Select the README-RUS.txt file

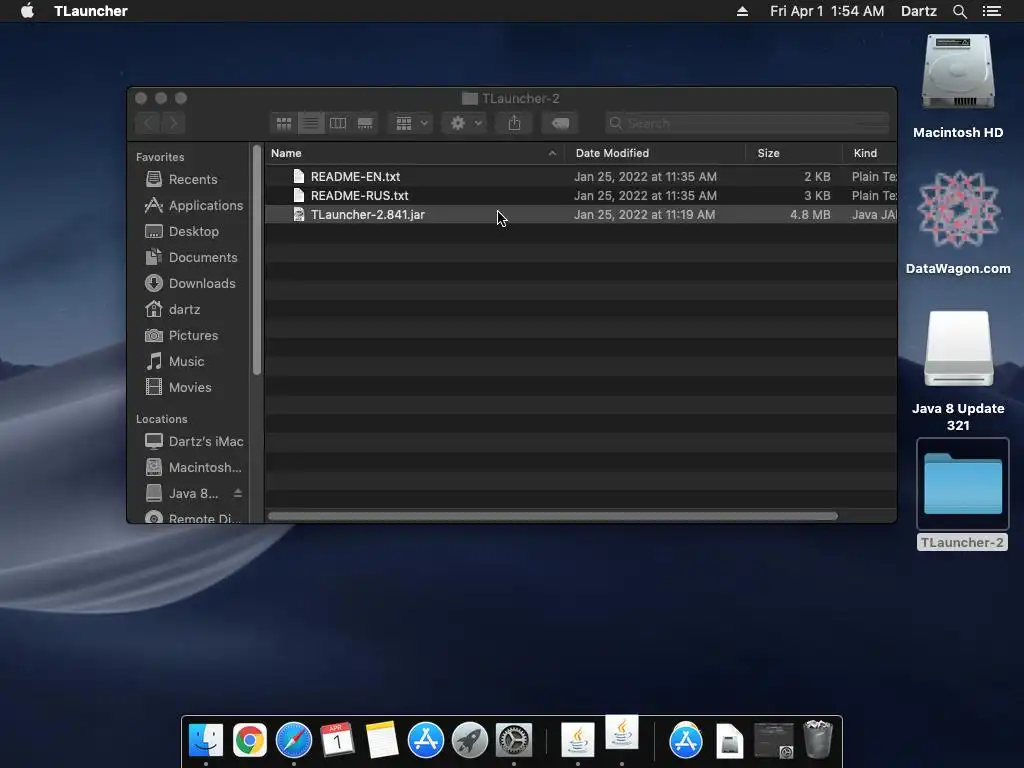(x=581, y=195)
